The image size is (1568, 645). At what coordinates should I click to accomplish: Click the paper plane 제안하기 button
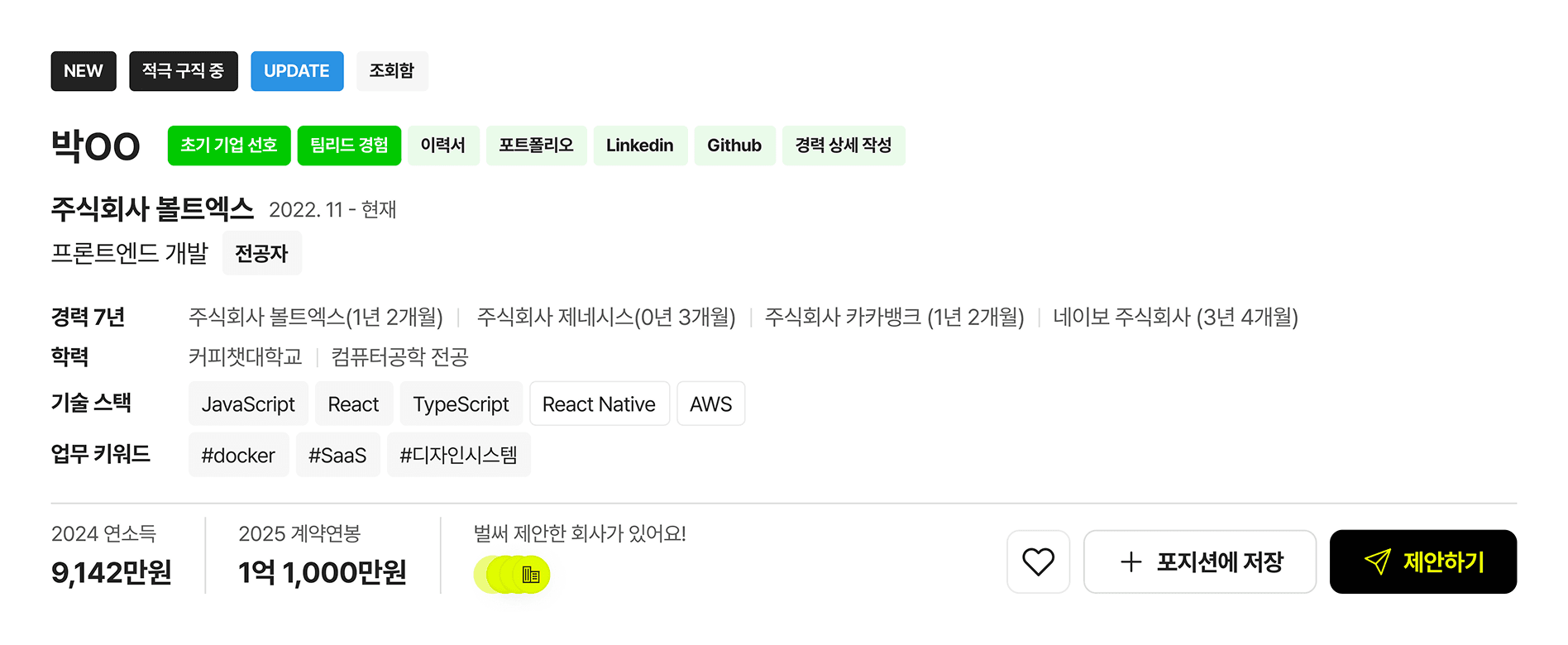(1422, 561)
